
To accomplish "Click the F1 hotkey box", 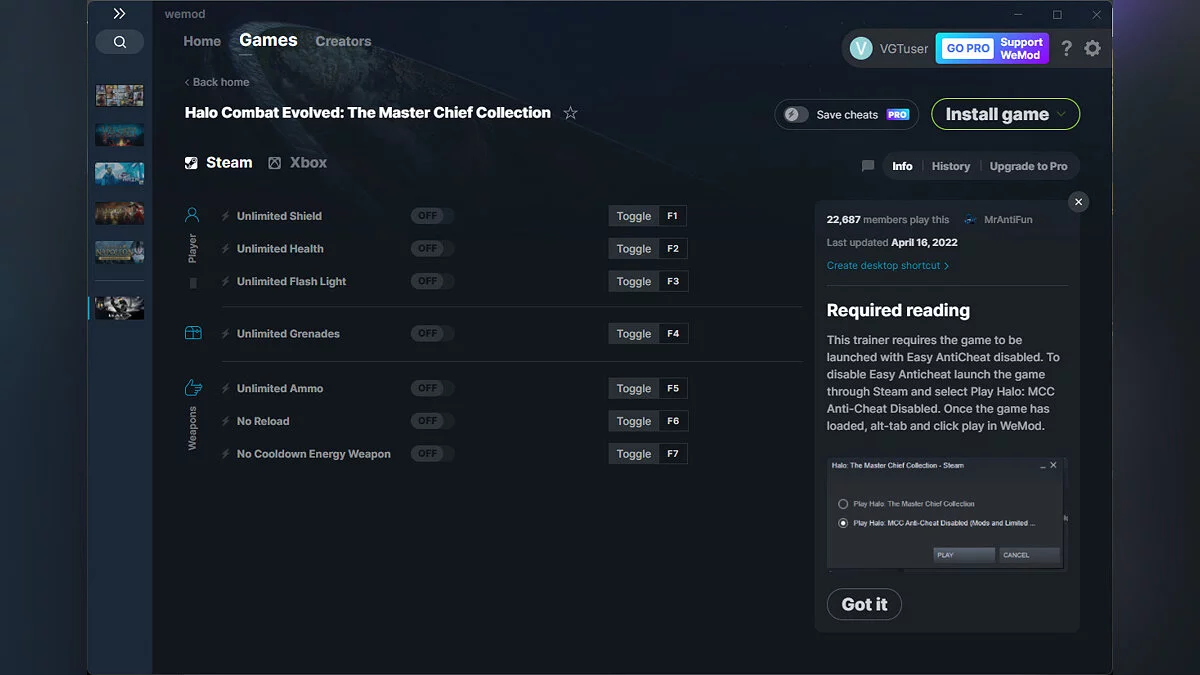I will (673, 216).
